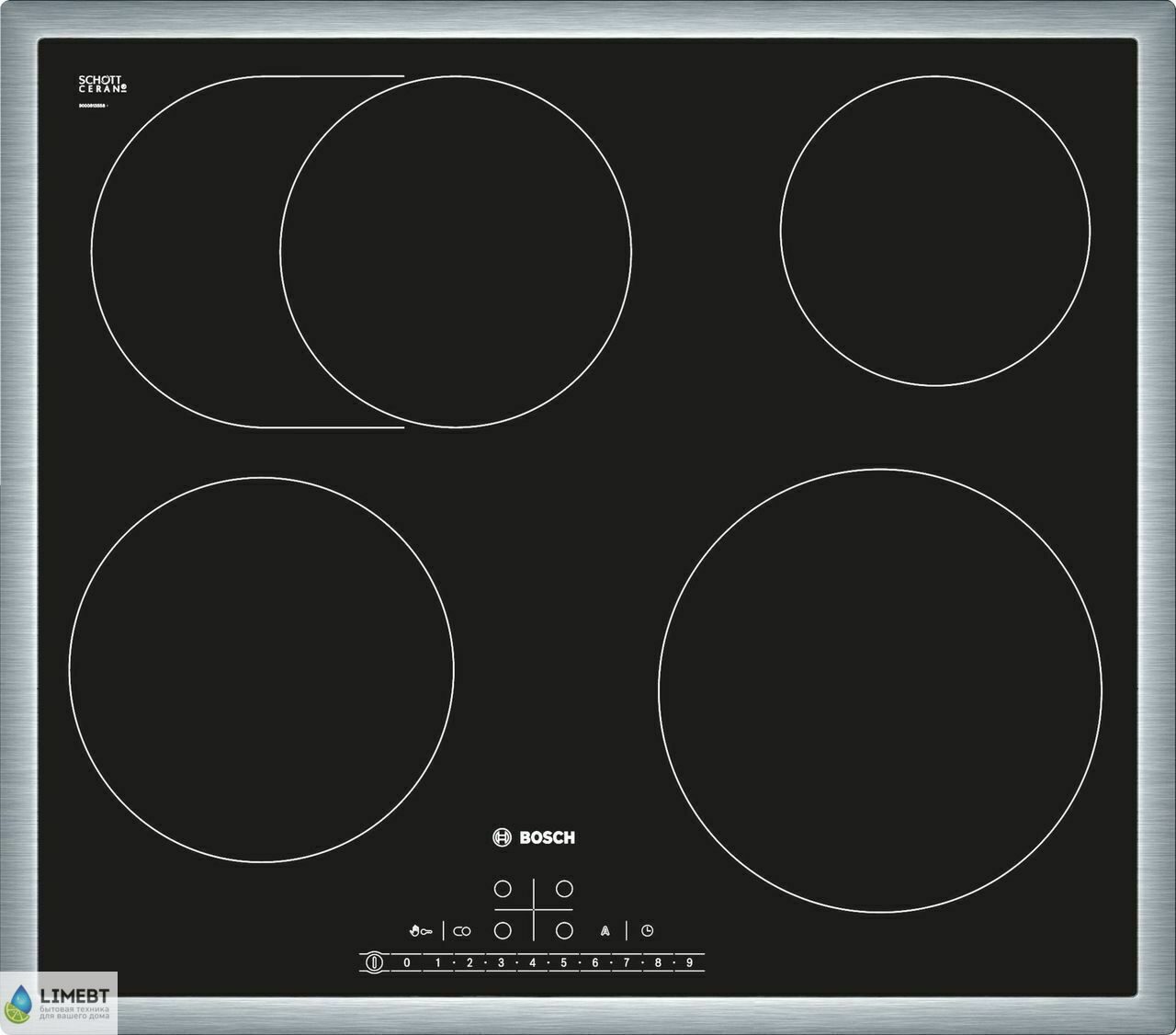Select the front left hotplate selector circle
The image size is (1176, 1035).
(x=503, y=930)
